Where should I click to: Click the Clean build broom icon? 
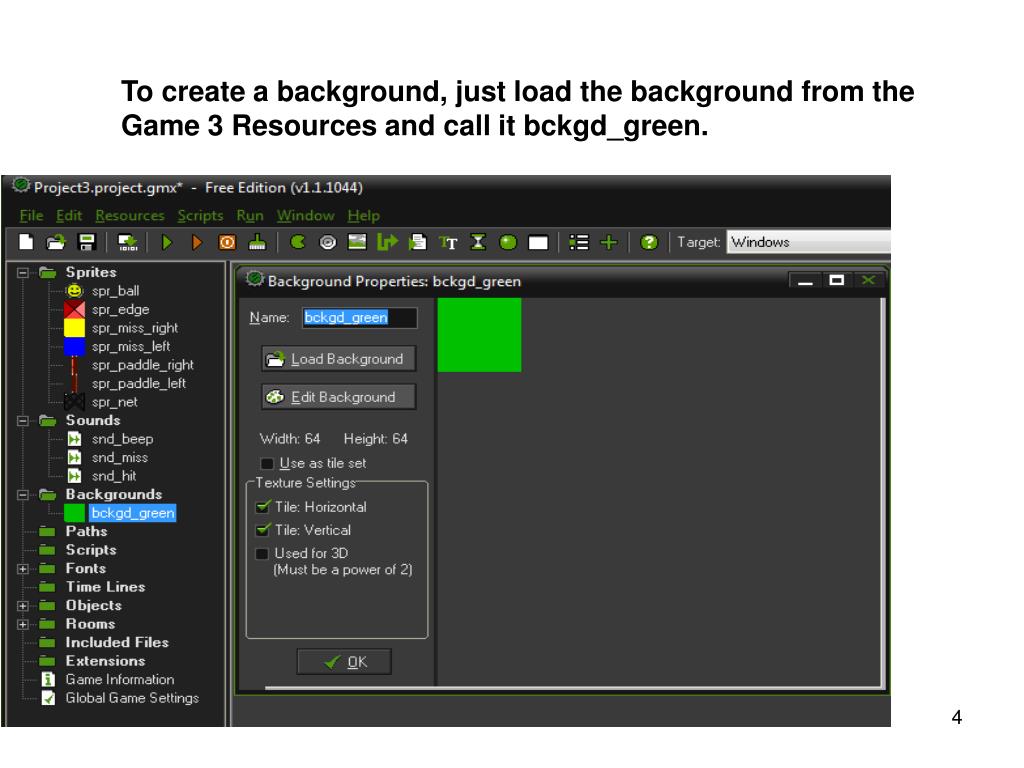coord(257,242)
